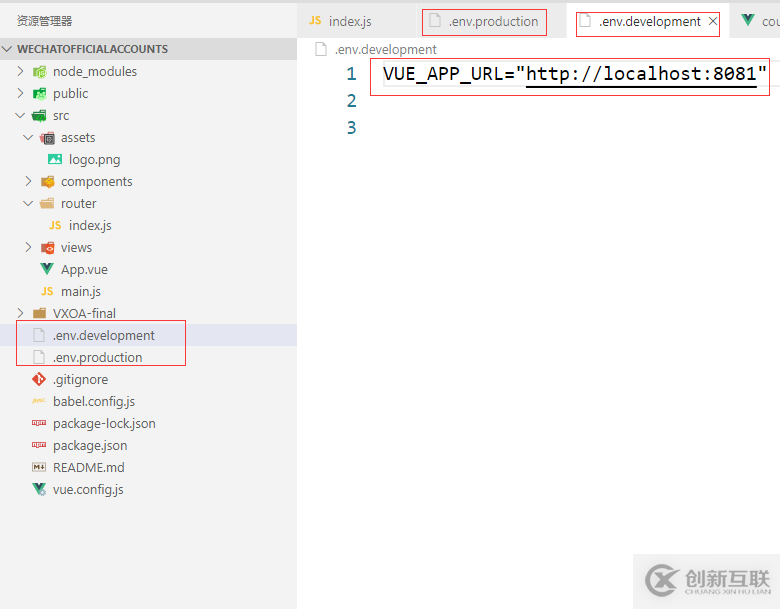
Task: Click the node_modules folder icon
Action: pyautogui.click(x=39, y=72)
